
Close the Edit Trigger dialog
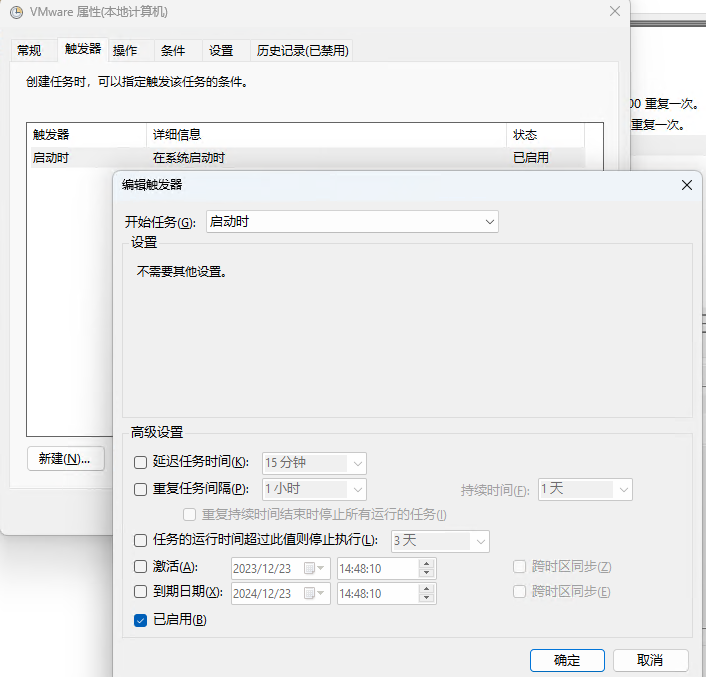click(x=686, y=185)
